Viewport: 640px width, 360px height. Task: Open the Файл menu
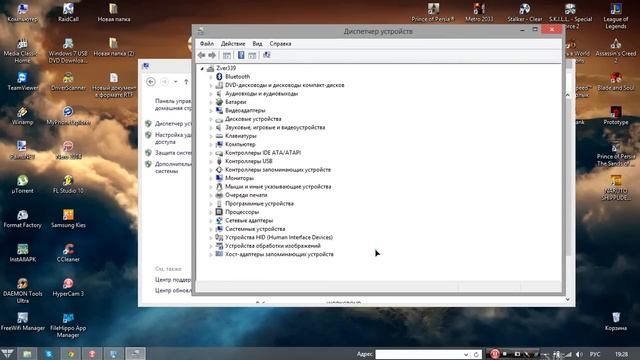coord(207,44)
